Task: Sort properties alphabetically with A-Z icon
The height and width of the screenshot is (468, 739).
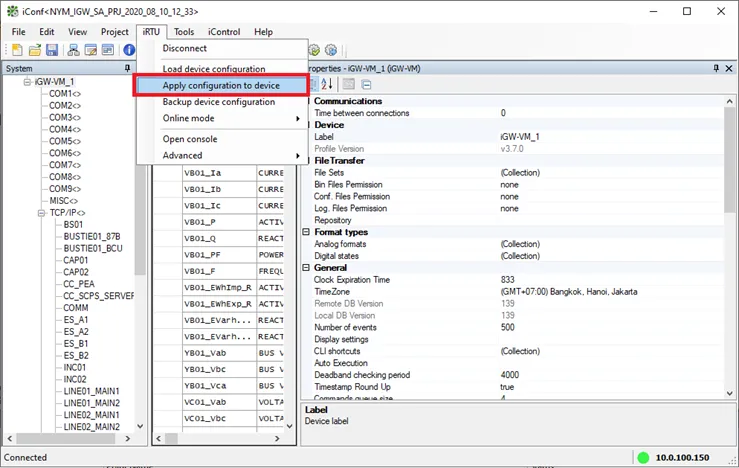Action: click(x=327, y=84)
